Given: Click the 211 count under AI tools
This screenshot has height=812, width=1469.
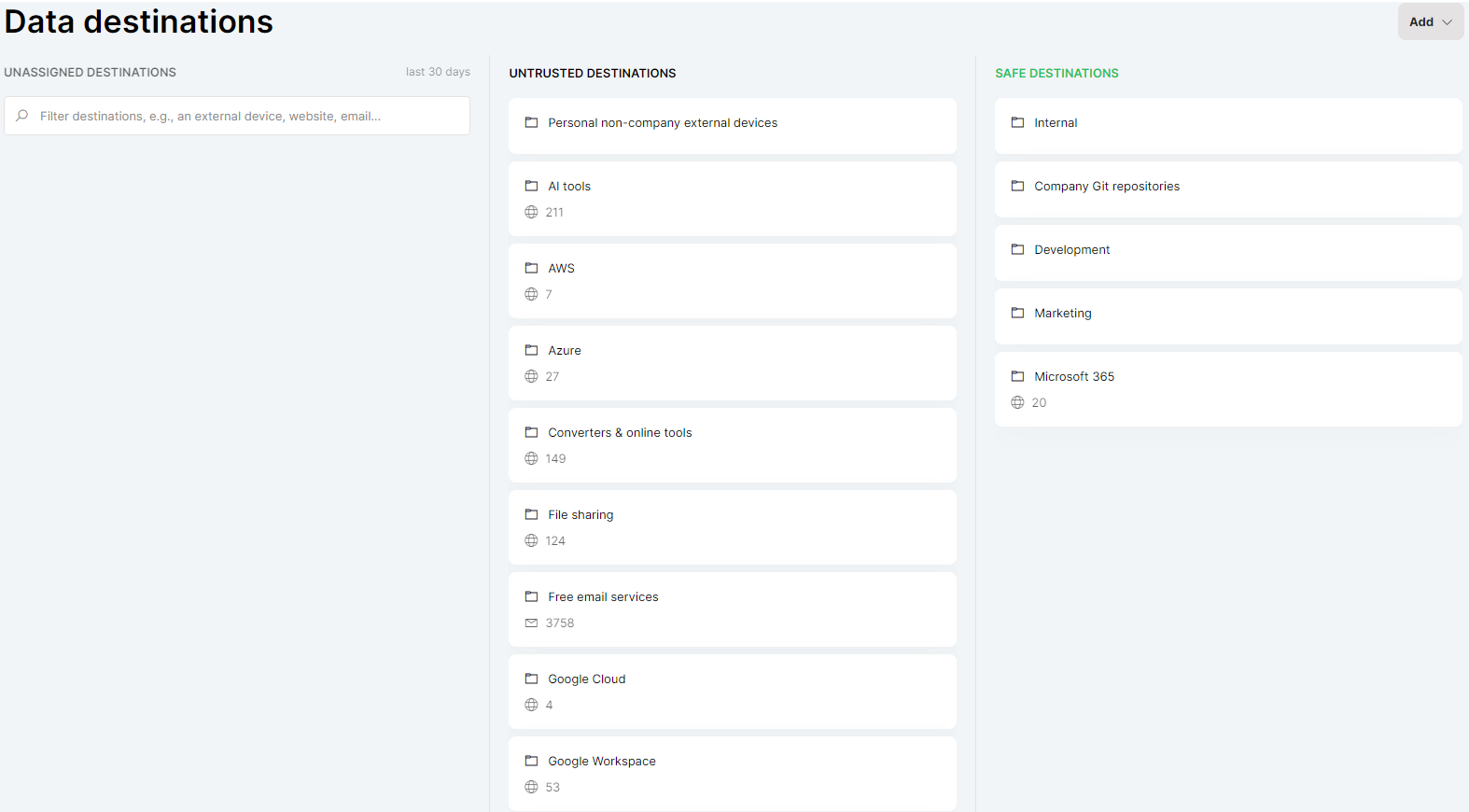Looking at the screenshot, I should 554,212.
